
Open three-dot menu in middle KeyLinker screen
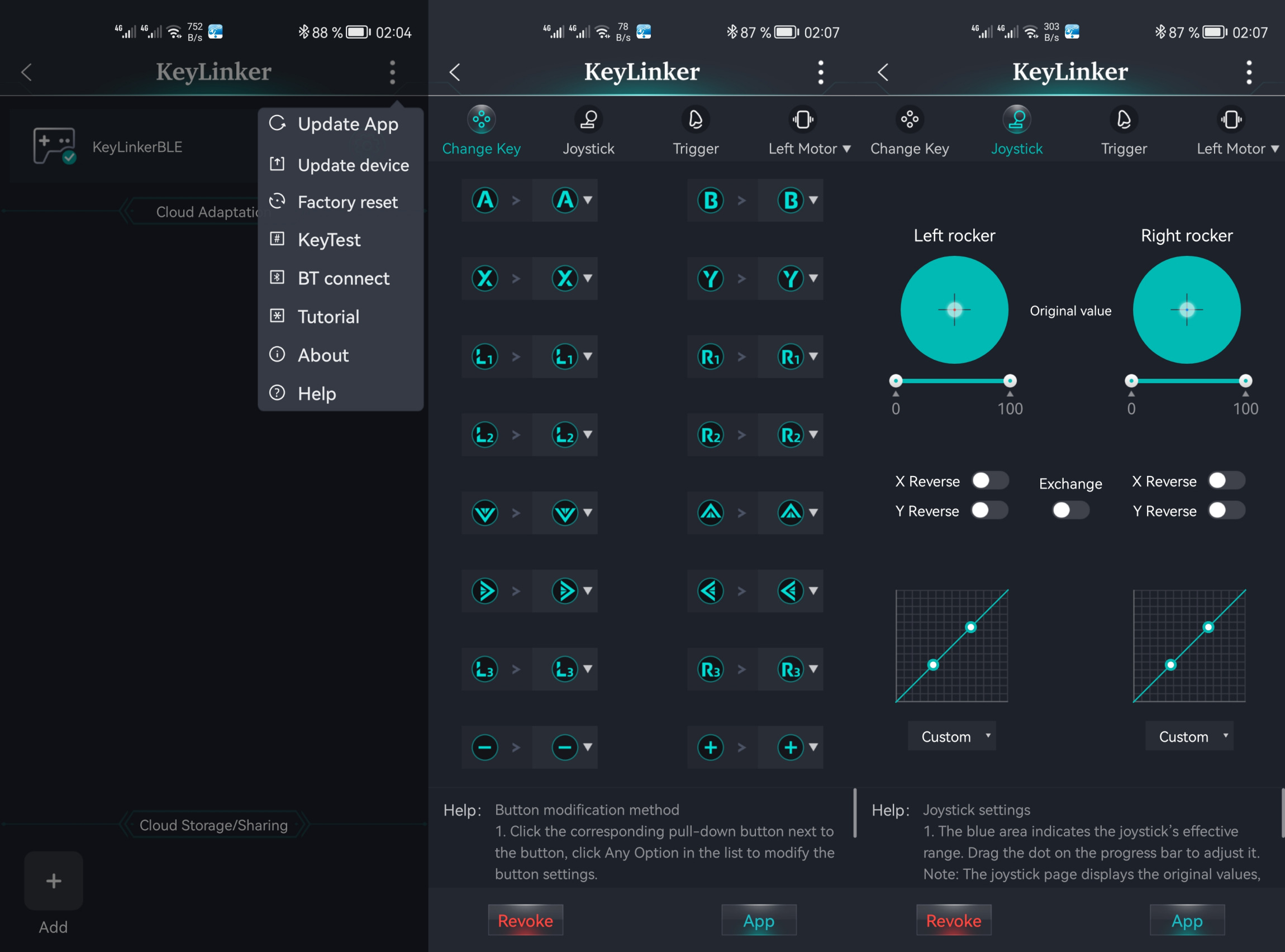coord(821,73)
